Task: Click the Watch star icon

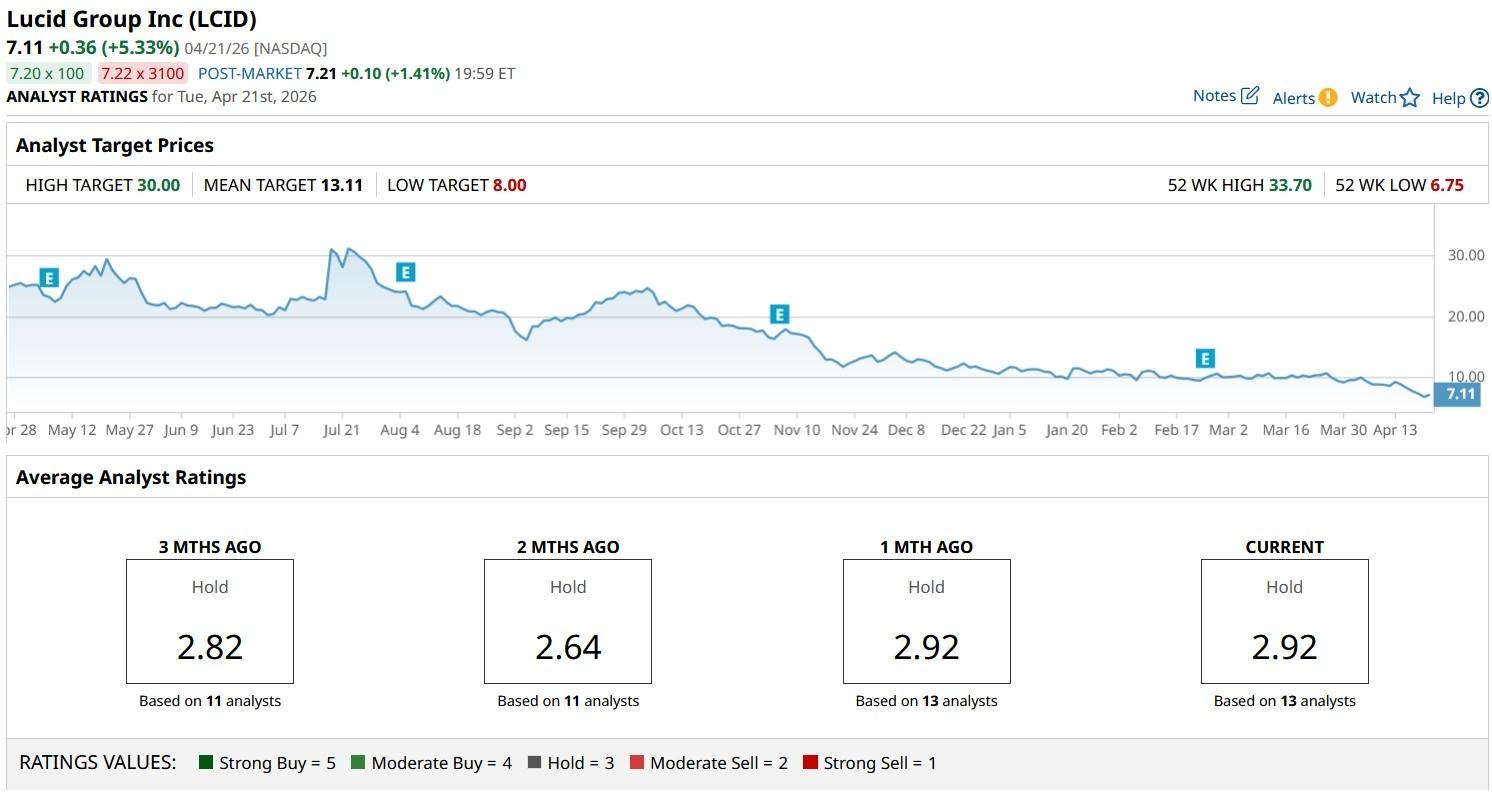Action: click(x=1410, y=97)
